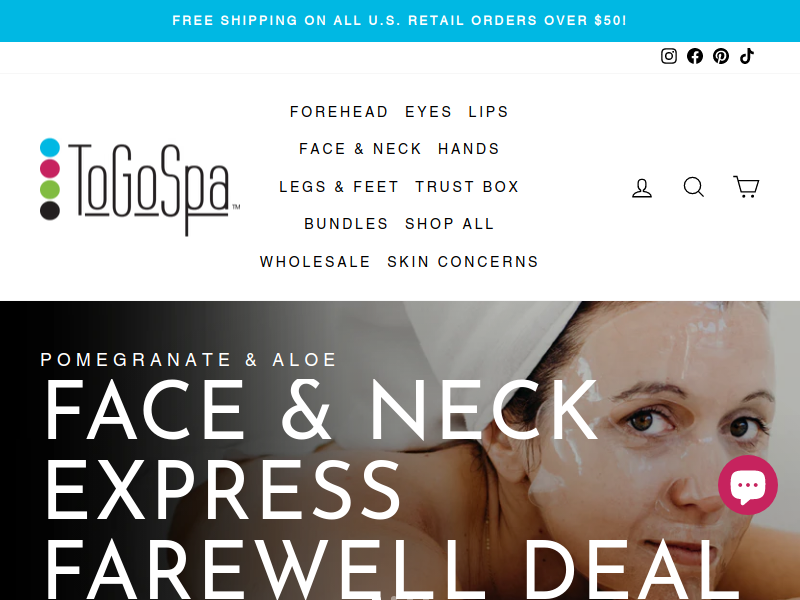800x600 pixels.
Task: Go to the Lips category
Action: pos(489,112)
